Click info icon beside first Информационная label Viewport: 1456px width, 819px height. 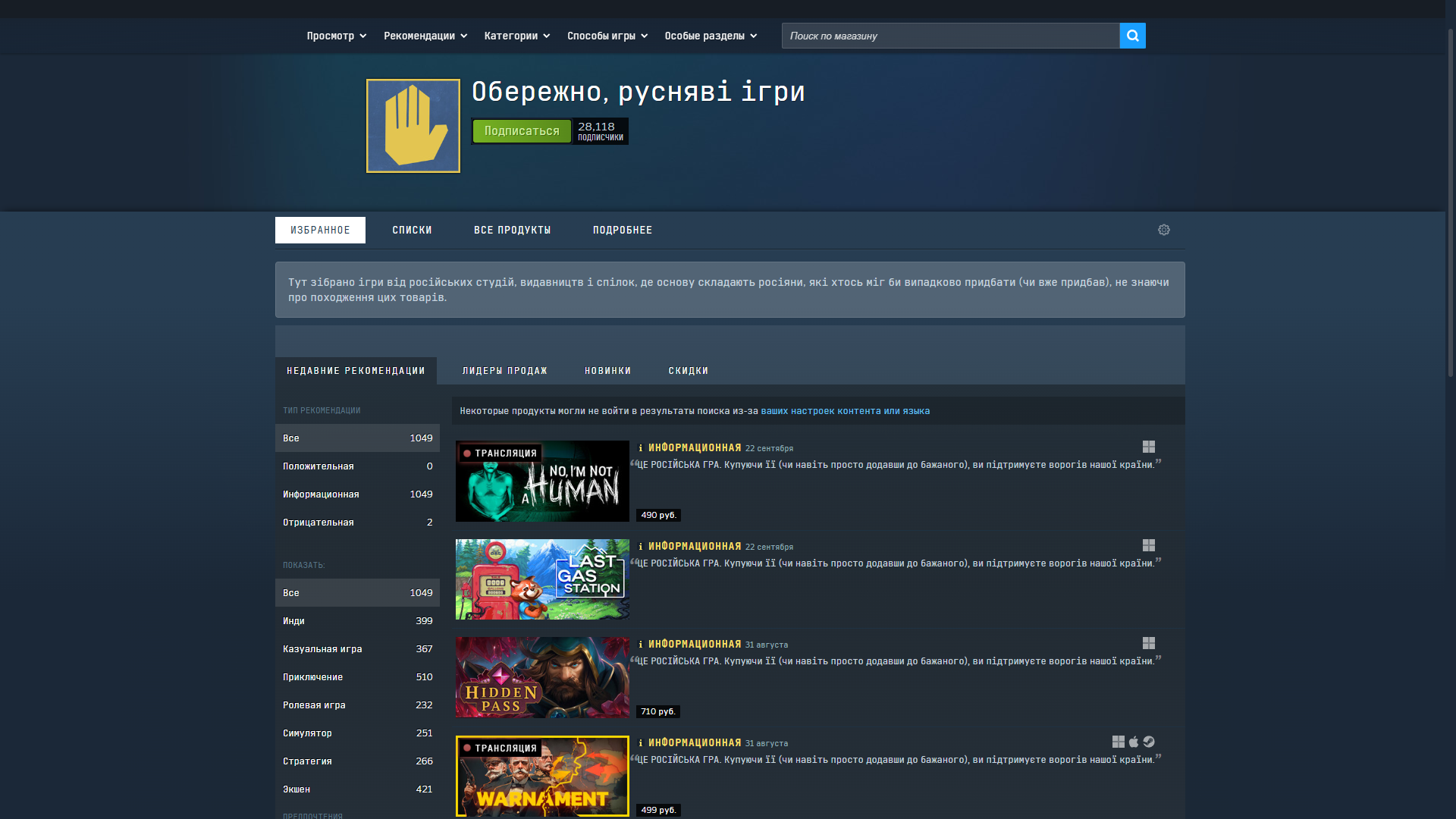640,448
